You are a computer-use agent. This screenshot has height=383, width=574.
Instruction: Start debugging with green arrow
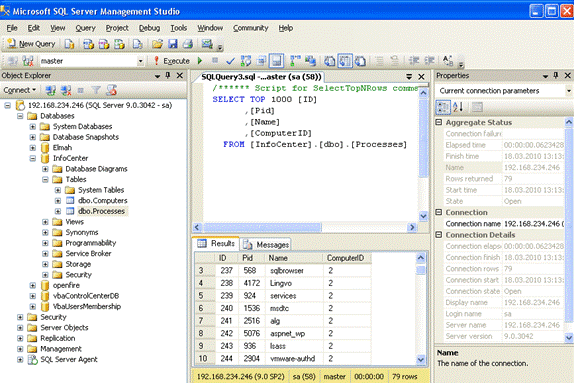pyautogui.click(x=200, y=61)
